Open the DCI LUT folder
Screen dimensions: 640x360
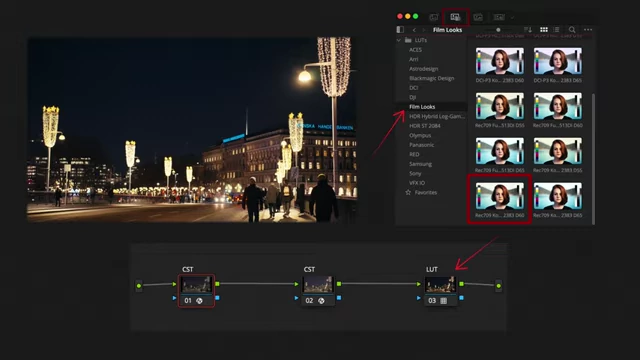pyautogui.click(x=413, y=88)
